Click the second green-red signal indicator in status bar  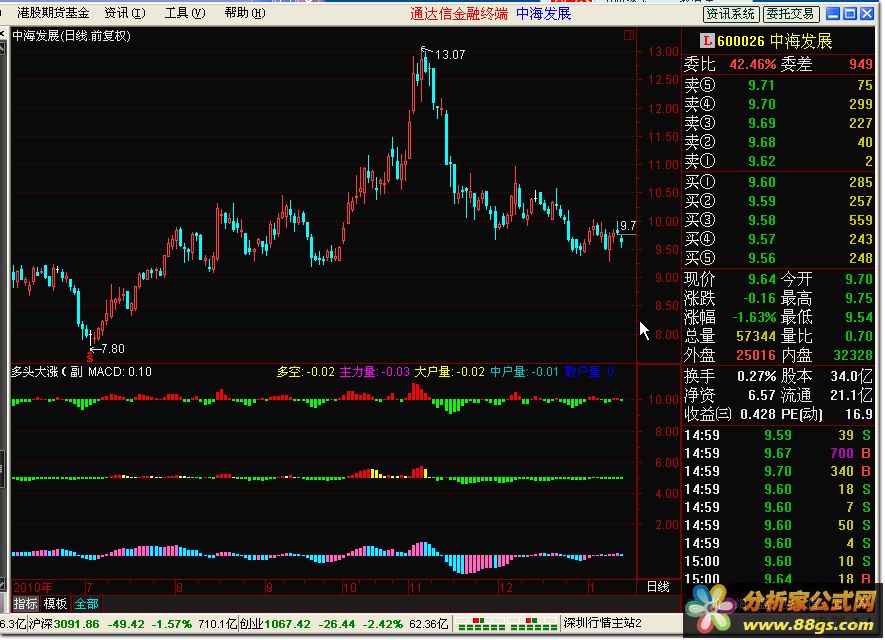[x=533, y=624]
